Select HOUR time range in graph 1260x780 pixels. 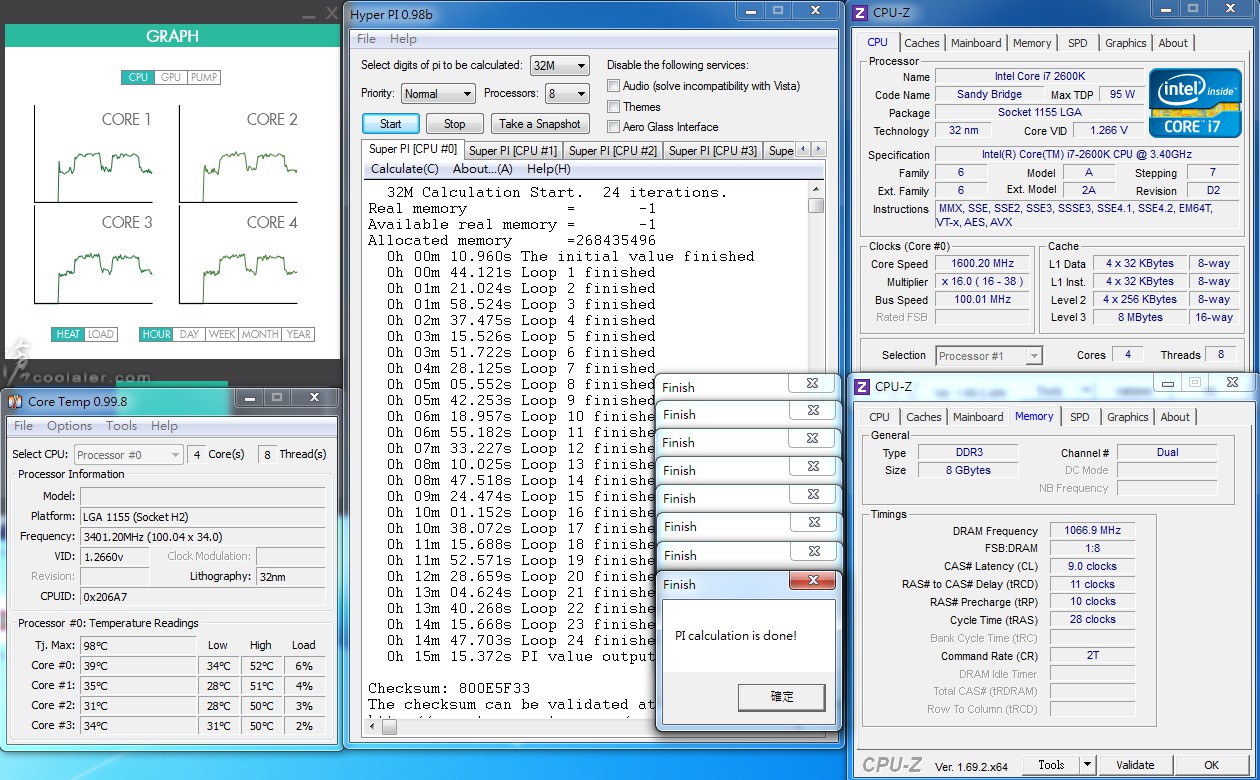click(156, 334)
